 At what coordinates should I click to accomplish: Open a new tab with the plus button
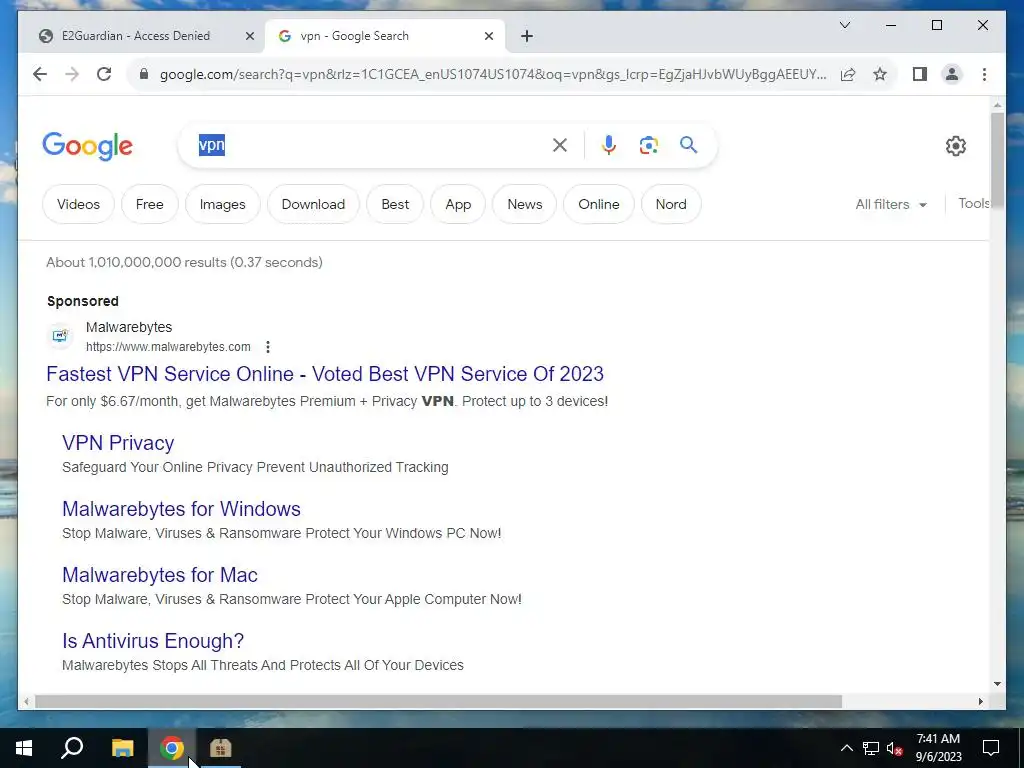pyautogui.click(x=527, y=36)
